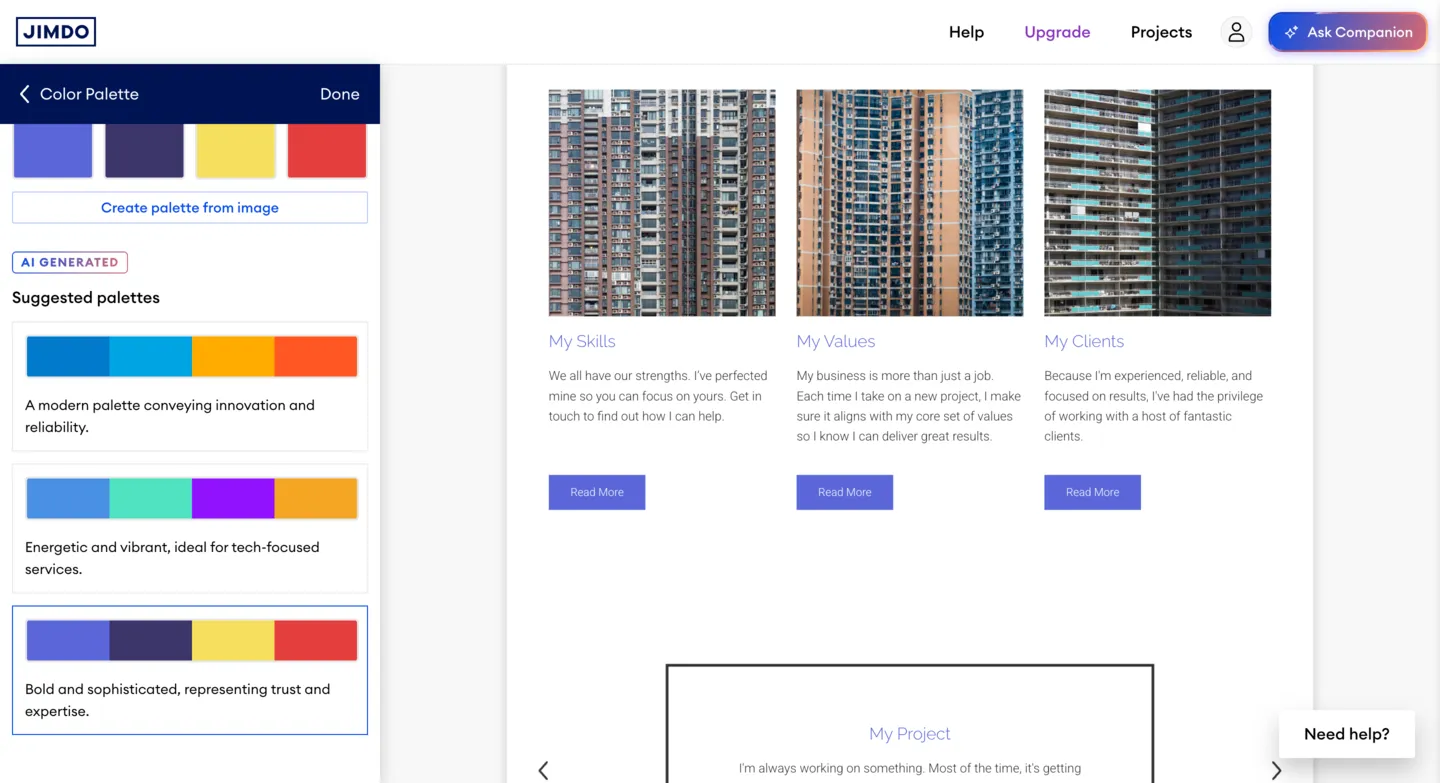Select the bold and sophisticated palette
This screenshot has height=783, width=1440.
[x=190, y=670]
